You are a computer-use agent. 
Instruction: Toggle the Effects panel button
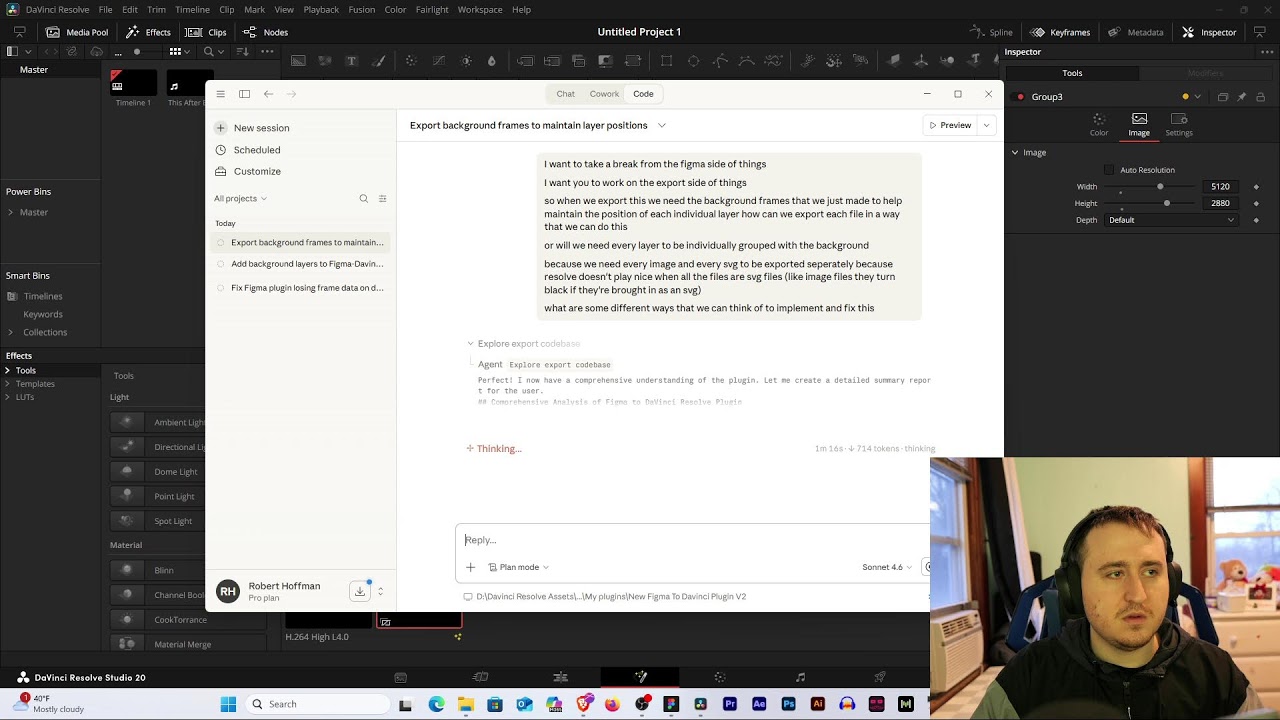(x=147, y=32)
